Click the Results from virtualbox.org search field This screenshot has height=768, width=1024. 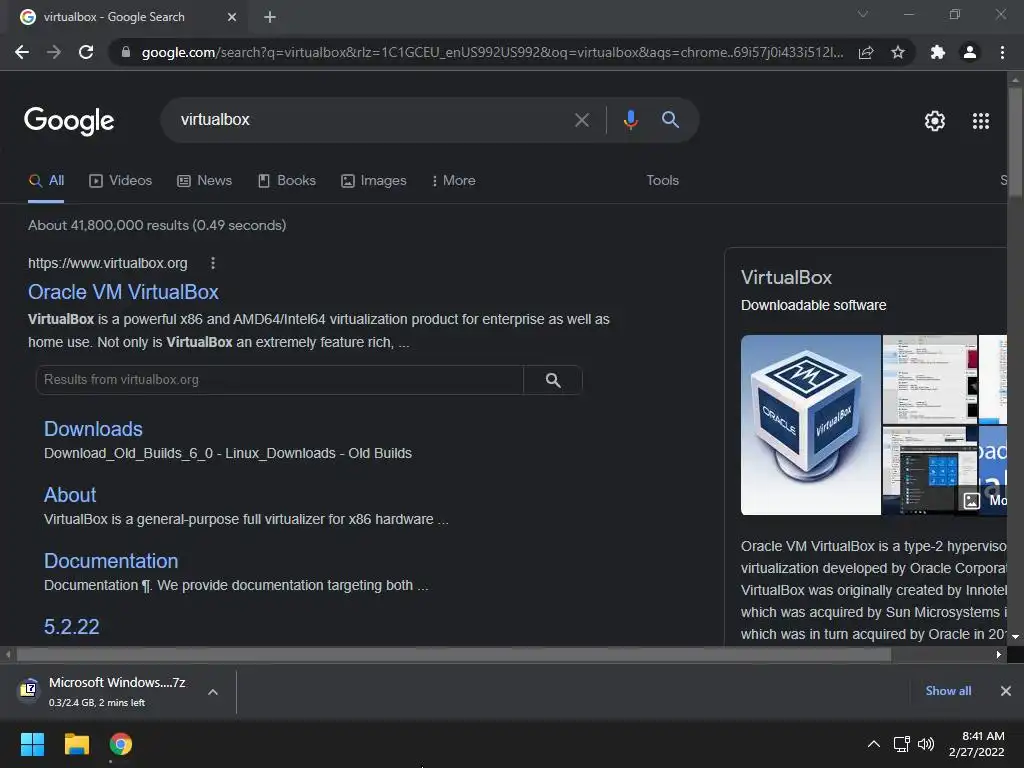[x=280, y=380]
